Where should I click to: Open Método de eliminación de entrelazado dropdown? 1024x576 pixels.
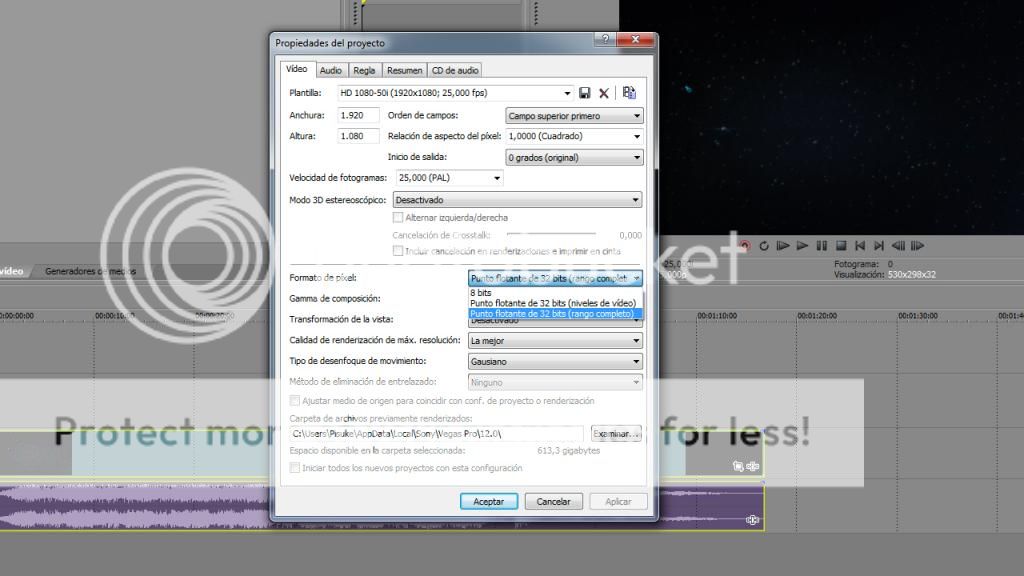555,383
